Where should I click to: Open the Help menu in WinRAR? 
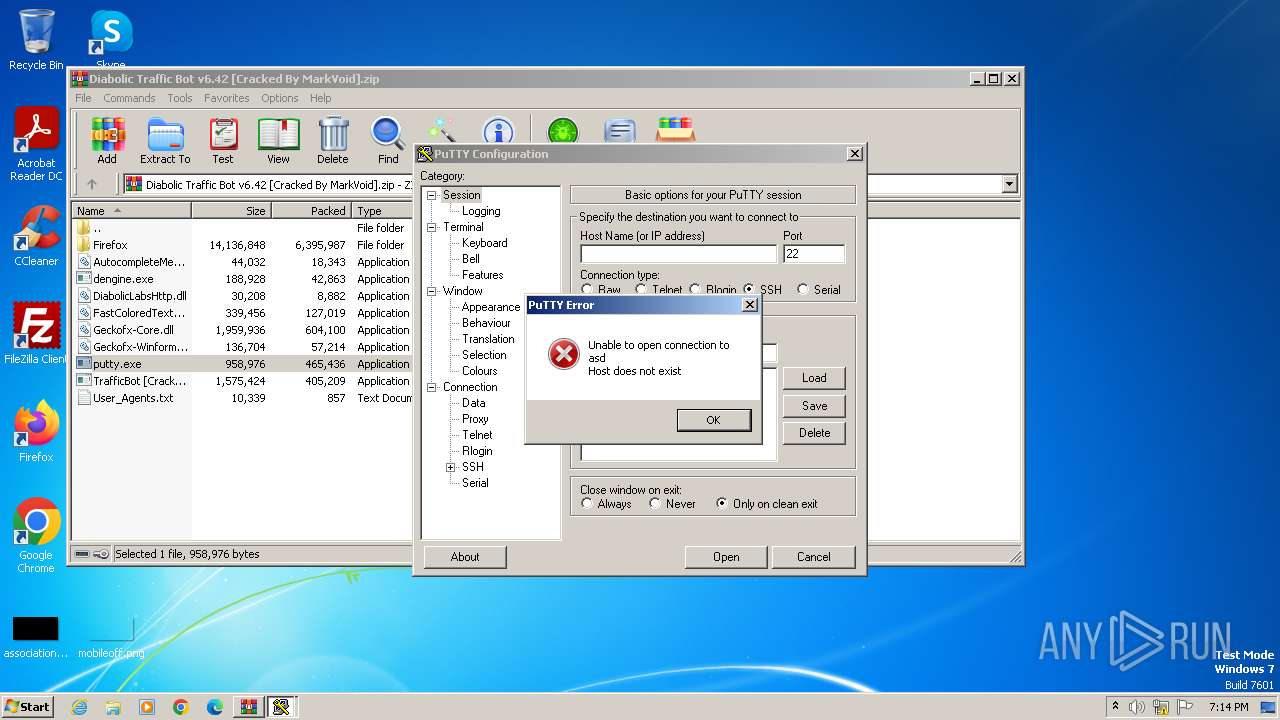point(320,98)
